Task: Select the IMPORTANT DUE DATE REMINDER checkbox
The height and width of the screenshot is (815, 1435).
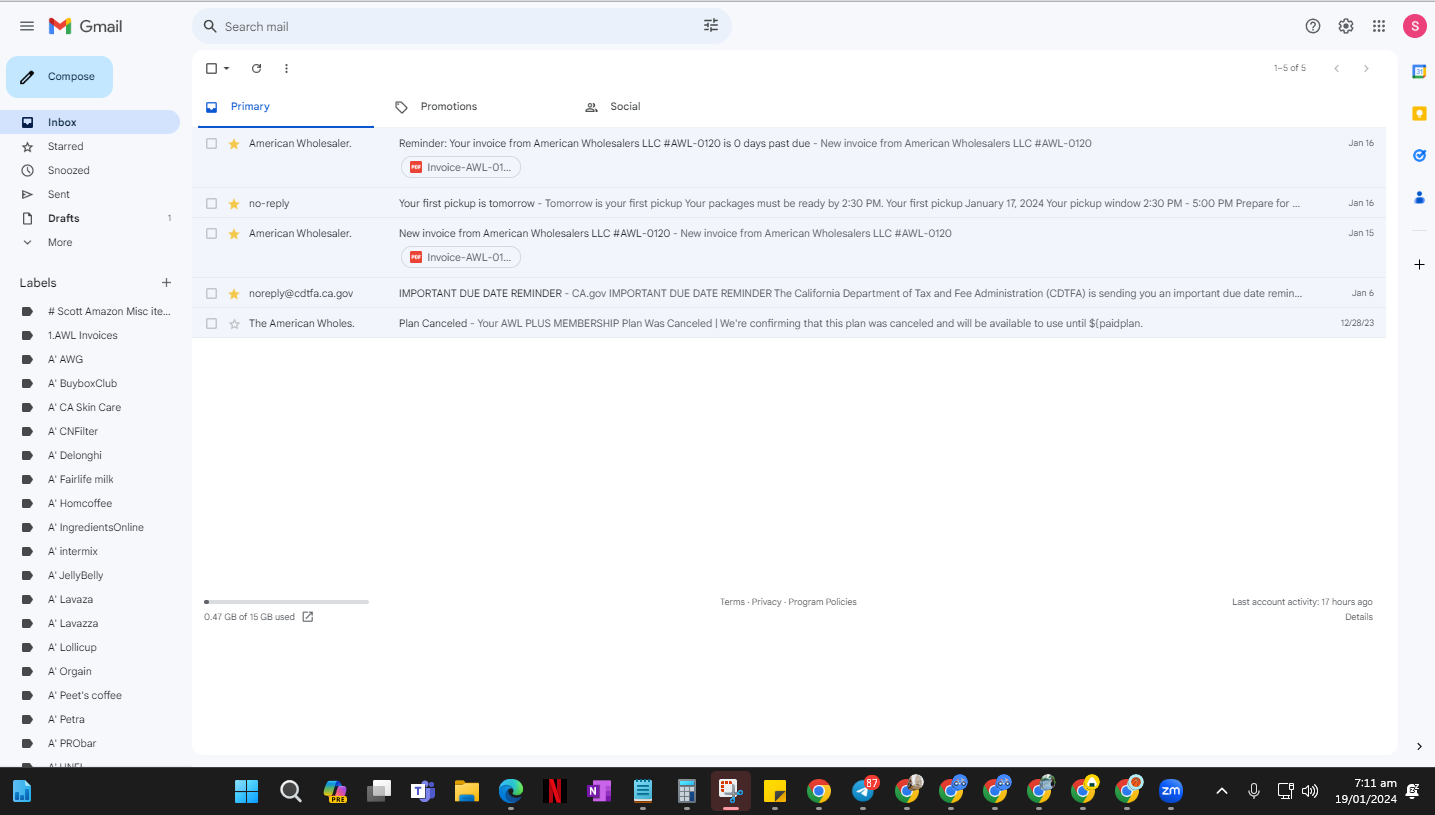Action: pyautogui.click(x=211, y=293)
